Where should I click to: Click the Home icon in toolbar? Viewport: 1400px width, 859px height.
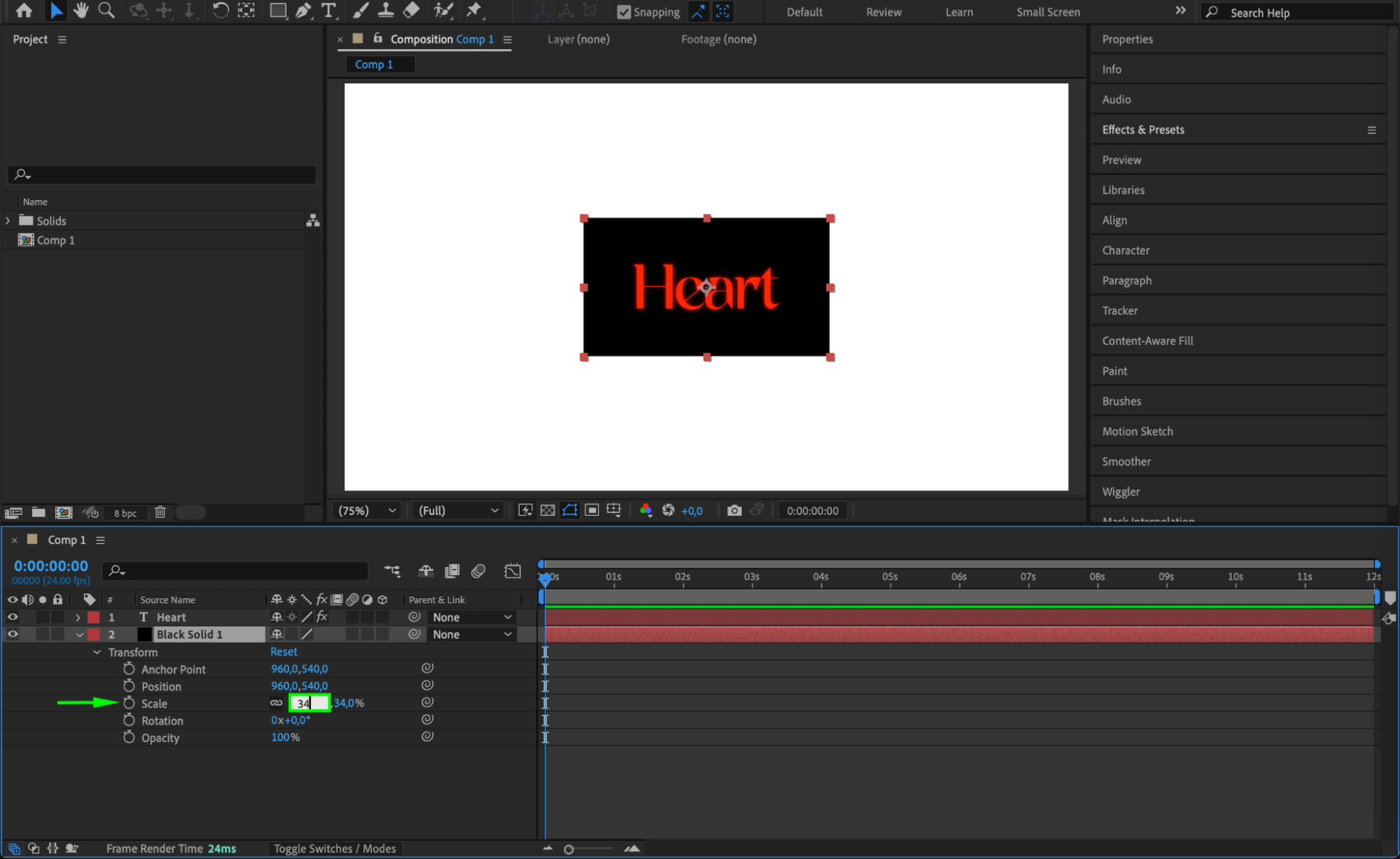(24, 11)
